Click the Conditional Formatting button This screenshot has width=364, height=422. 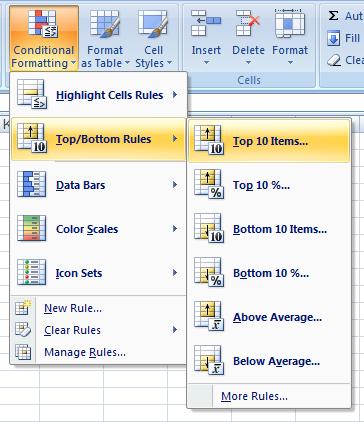pyautogui.click(x=44, y=37)
